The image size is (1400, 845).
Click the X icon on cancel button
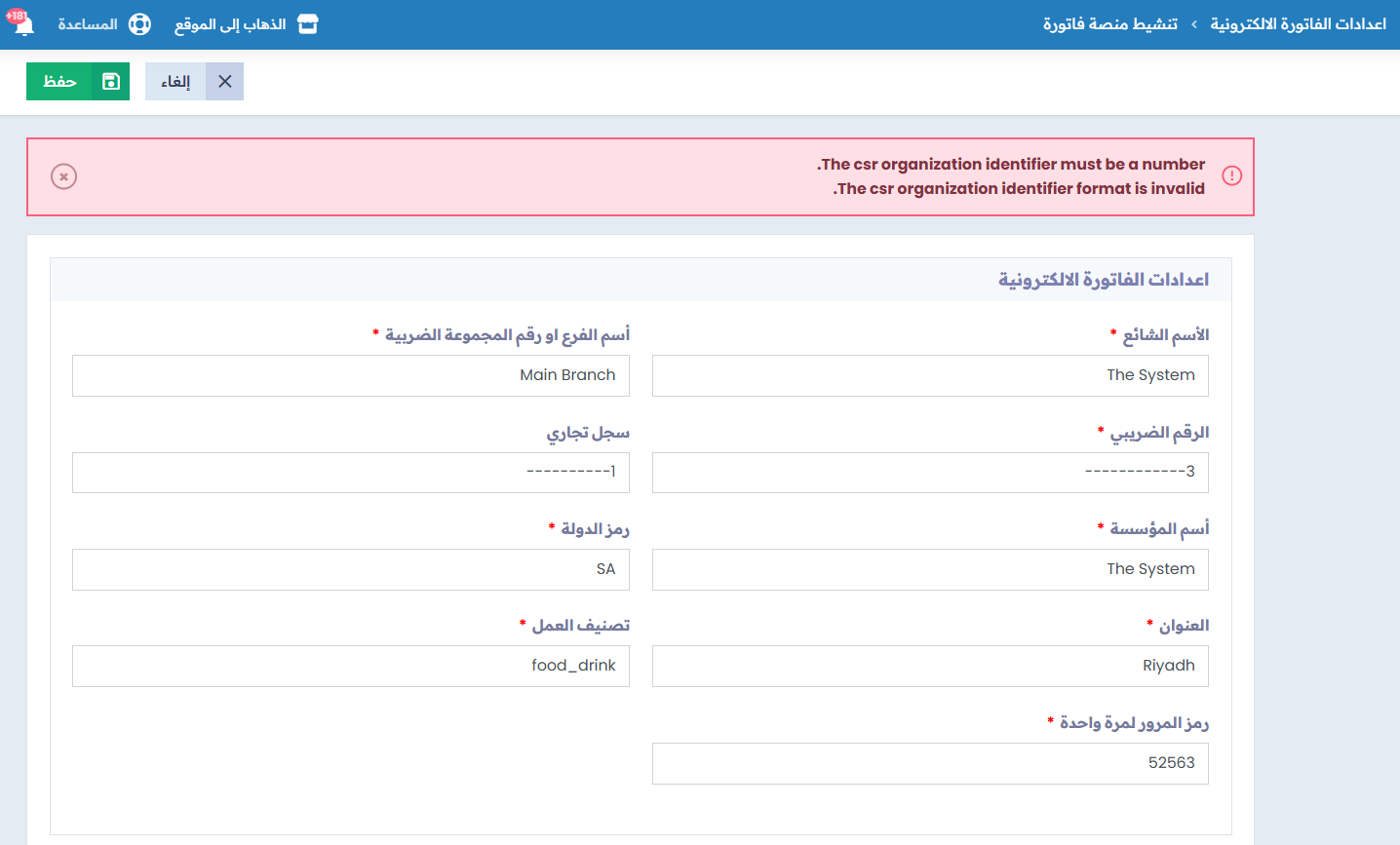coord(225,82)
